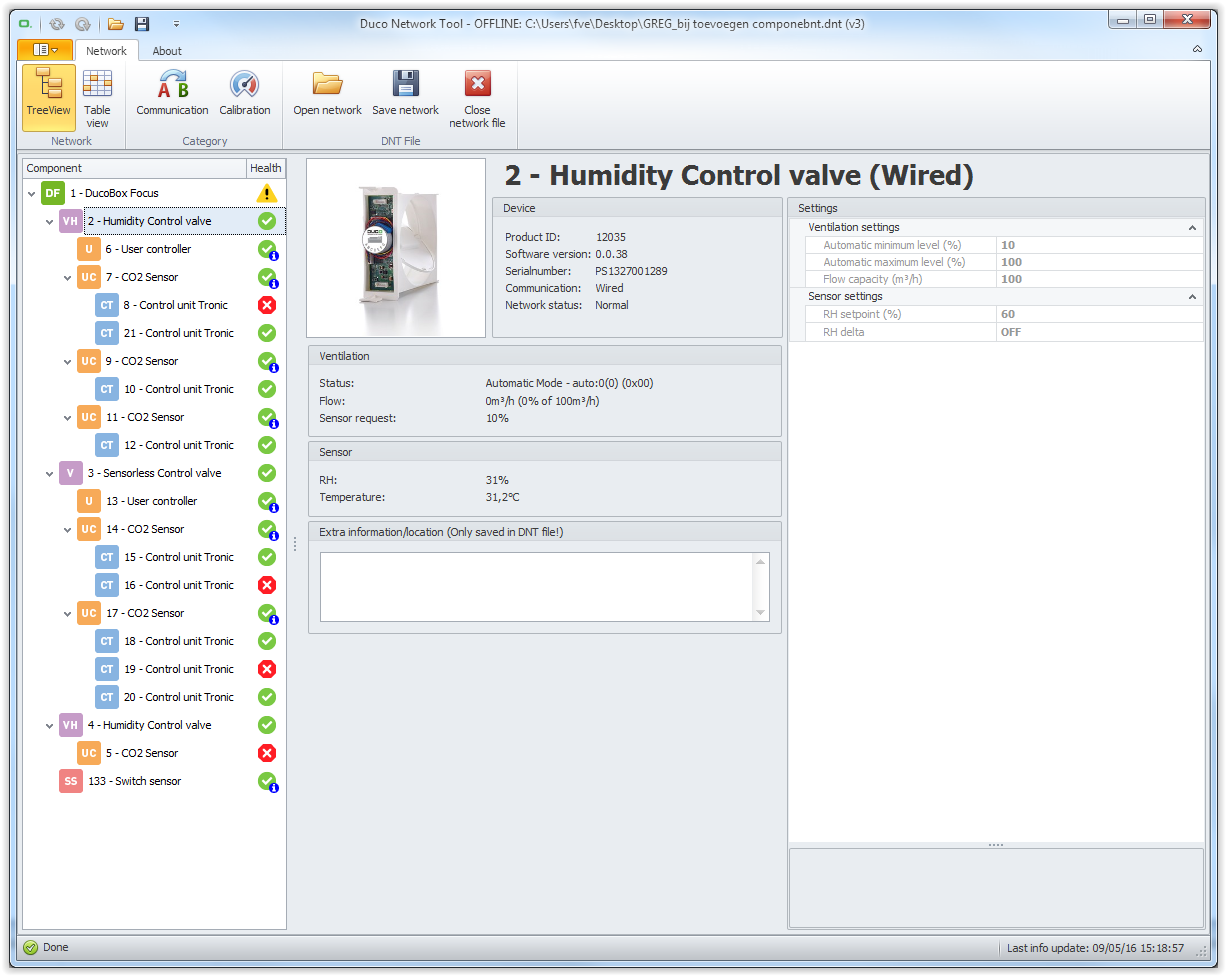The width and height of the screenshot is (1226, 976).
Task: Click the red error icon of 5 - CO2 Sensor
Action: [266, 753]
